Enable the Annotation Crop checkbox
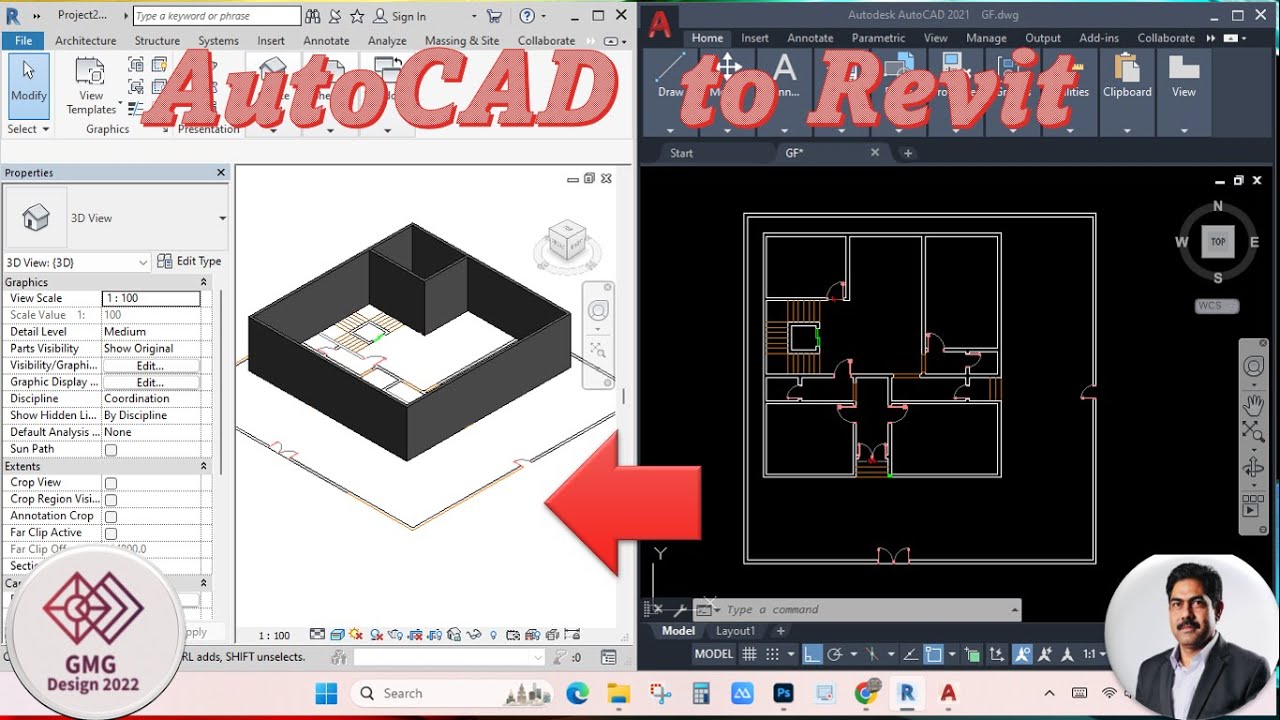1280x720 pixels. pos(111,517)
